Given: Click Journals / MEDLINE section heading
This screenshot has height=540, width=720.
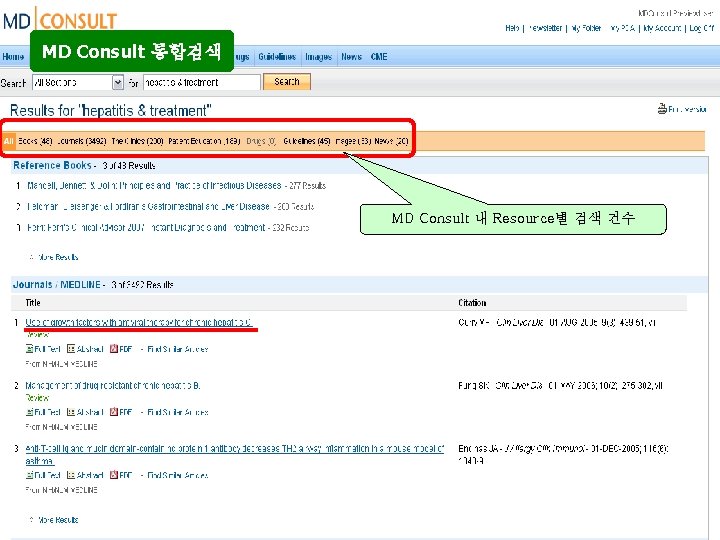Looking at the screenshot, I should (56, 284).
